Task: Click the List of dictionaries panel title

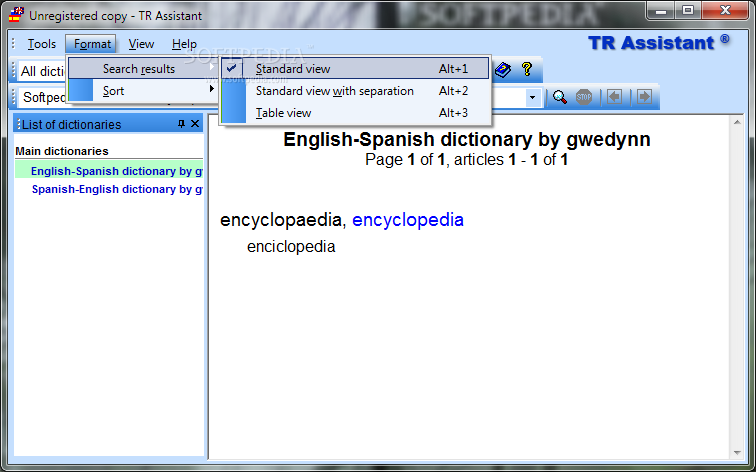Action: (x=71, y=124)
